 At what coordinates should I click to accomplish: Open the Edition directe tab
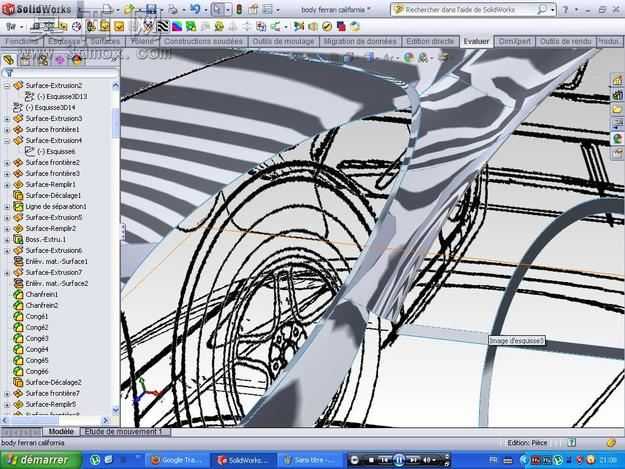pos(430,41)
